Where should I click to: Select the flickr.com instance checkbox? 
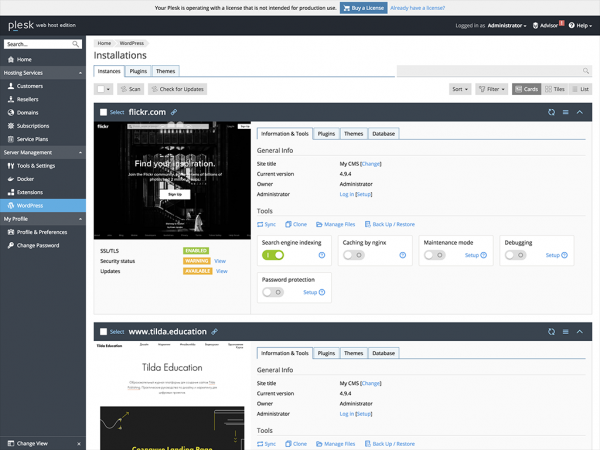[104, 112]
